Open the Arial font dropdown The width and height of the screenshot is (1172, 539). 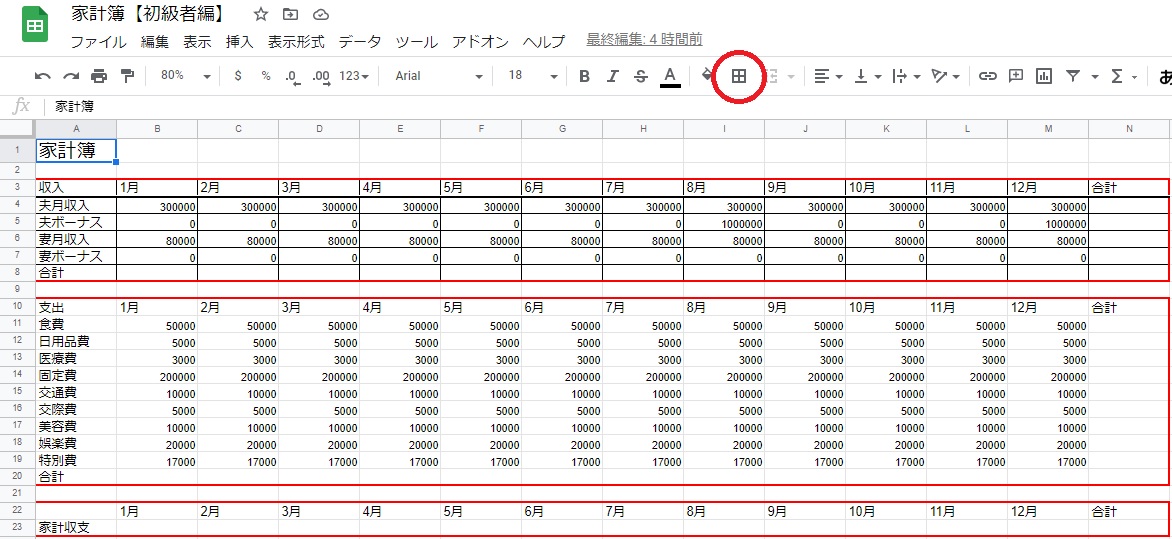coord(438,76)
